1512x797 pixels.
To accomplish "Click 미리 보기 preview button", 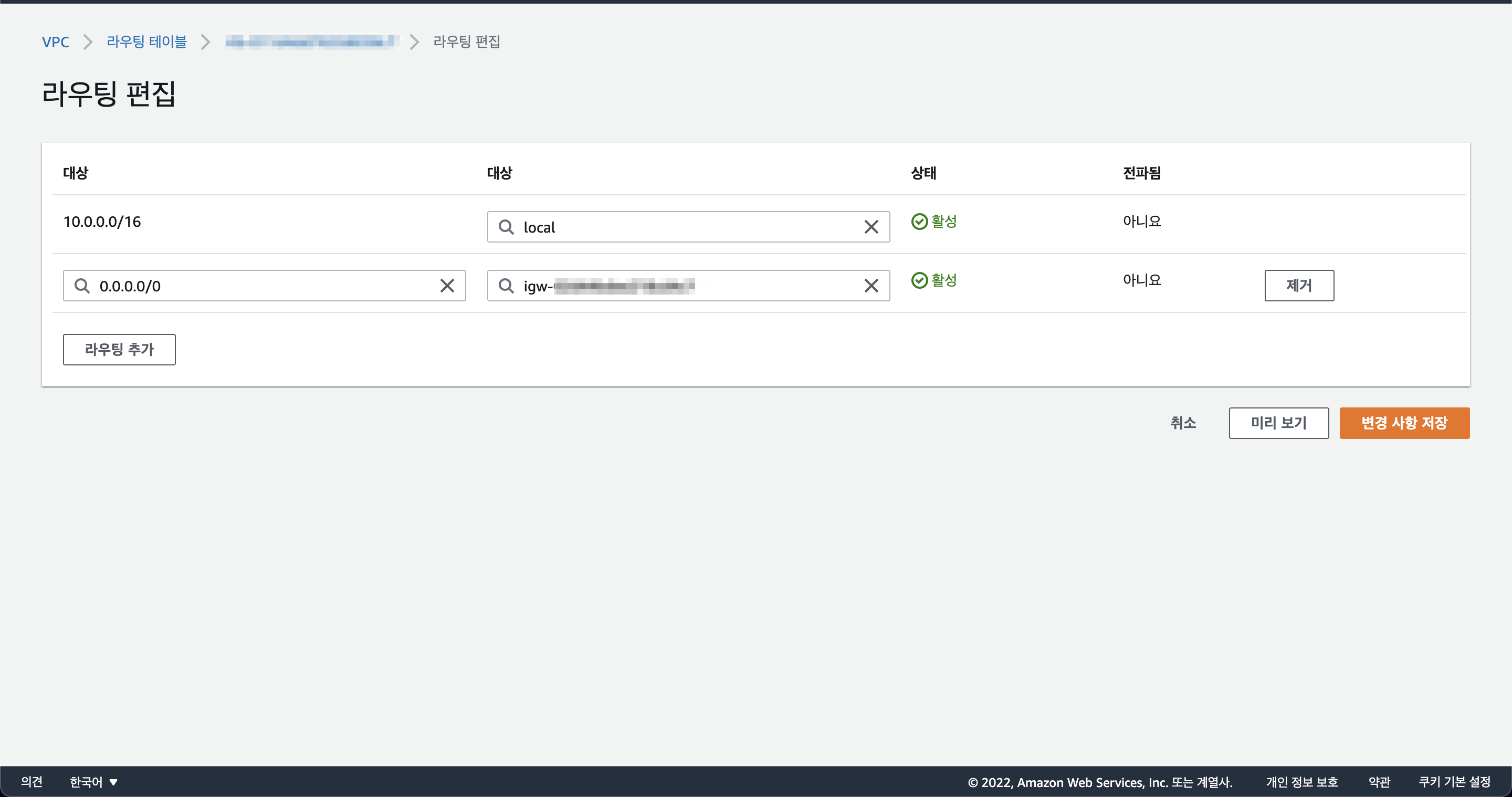I will [1278, 423].
